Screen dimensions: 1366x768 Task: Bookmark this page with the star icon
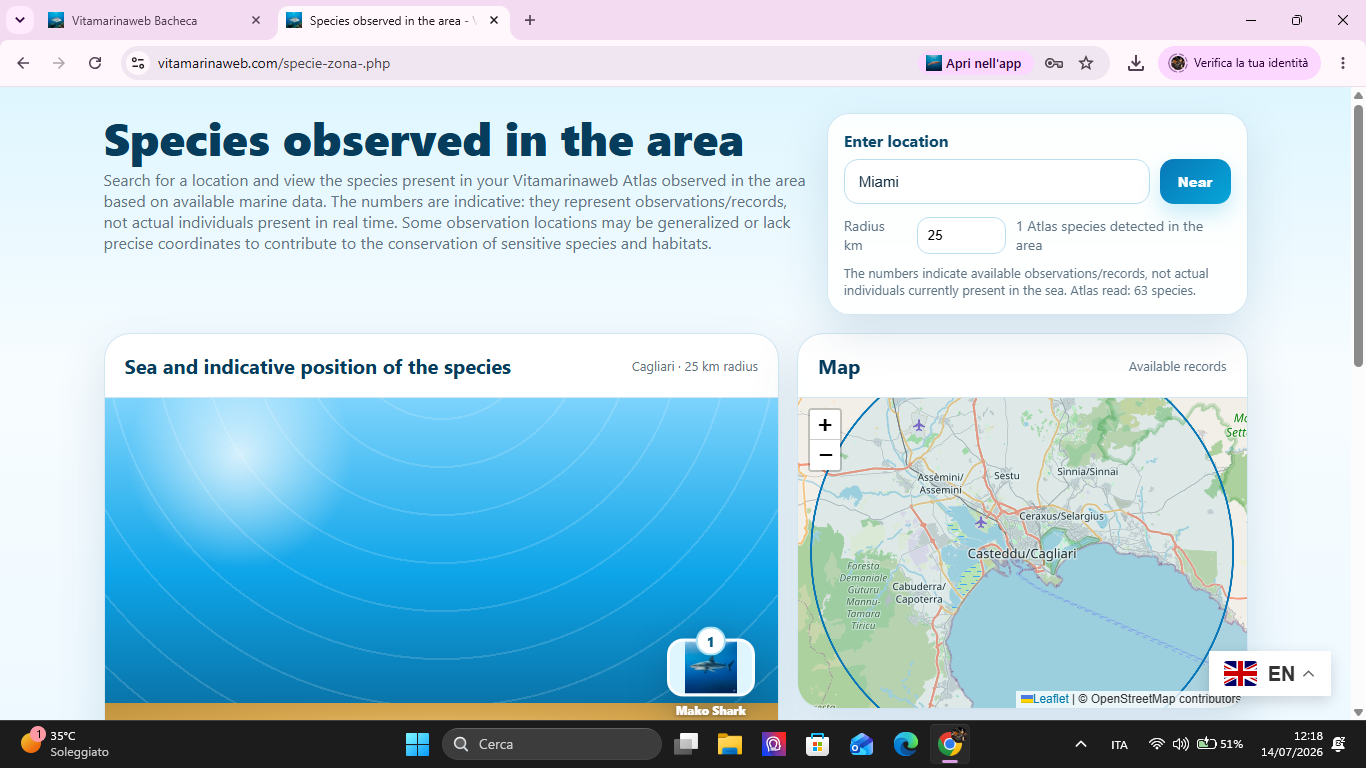[x=1086, y=63]
